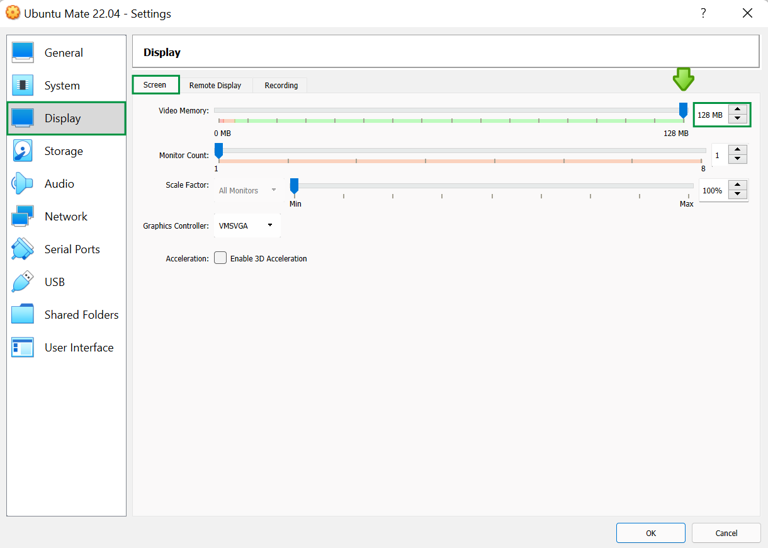Switch to the Remote Display tab
Screen dimensions: 768x548
click(215, 85)
